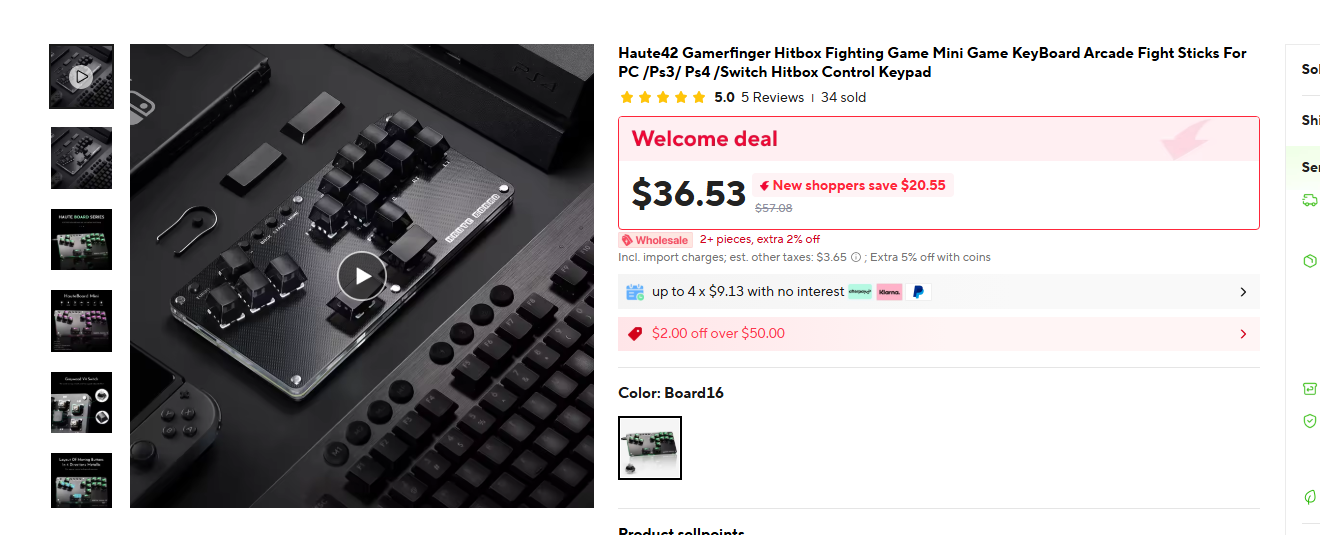1320x535 pixels.
Task: Expand the interest-free installment options chevron
Action: pyautogui.click(x=1243, y=292)
